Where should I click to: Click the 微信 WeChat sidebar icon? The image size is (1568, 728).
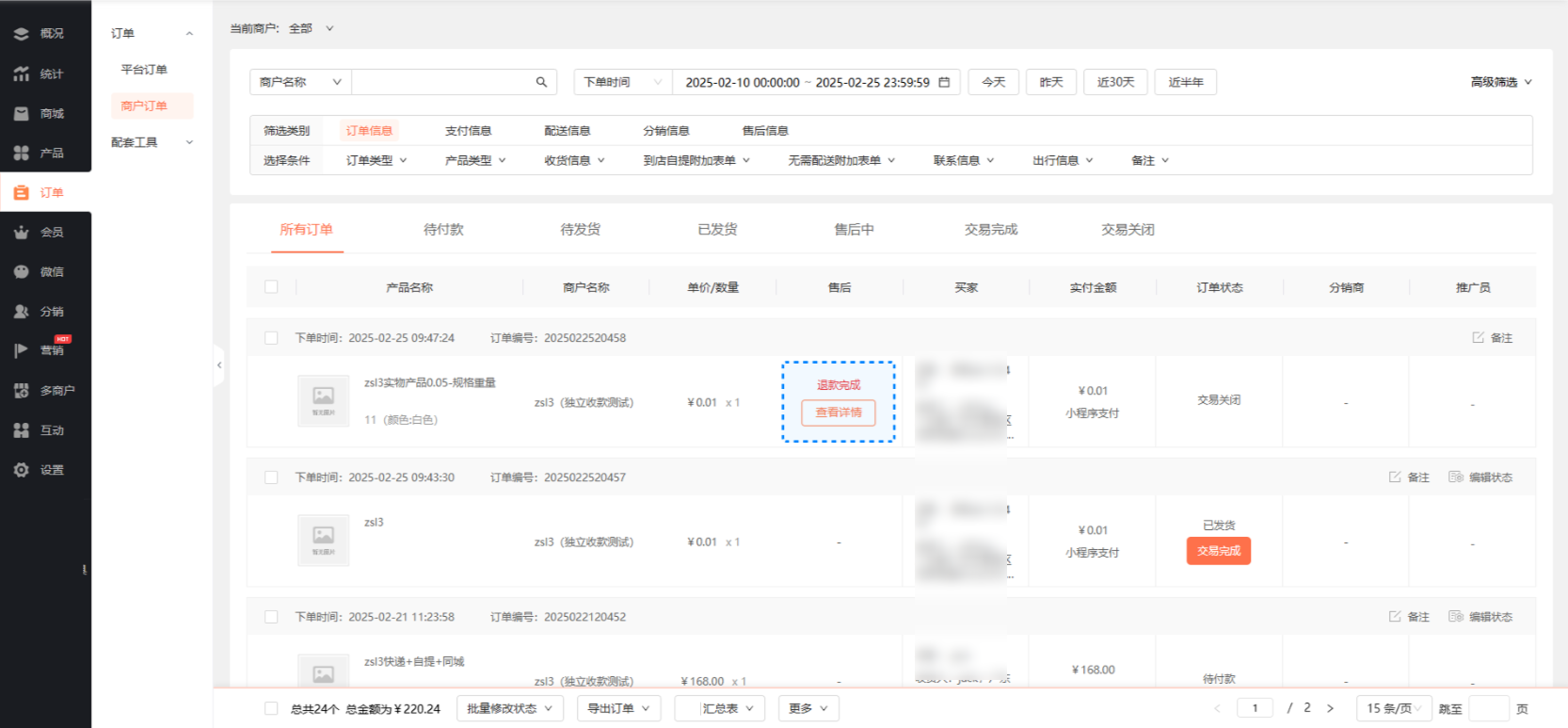(x=21, y=272)
